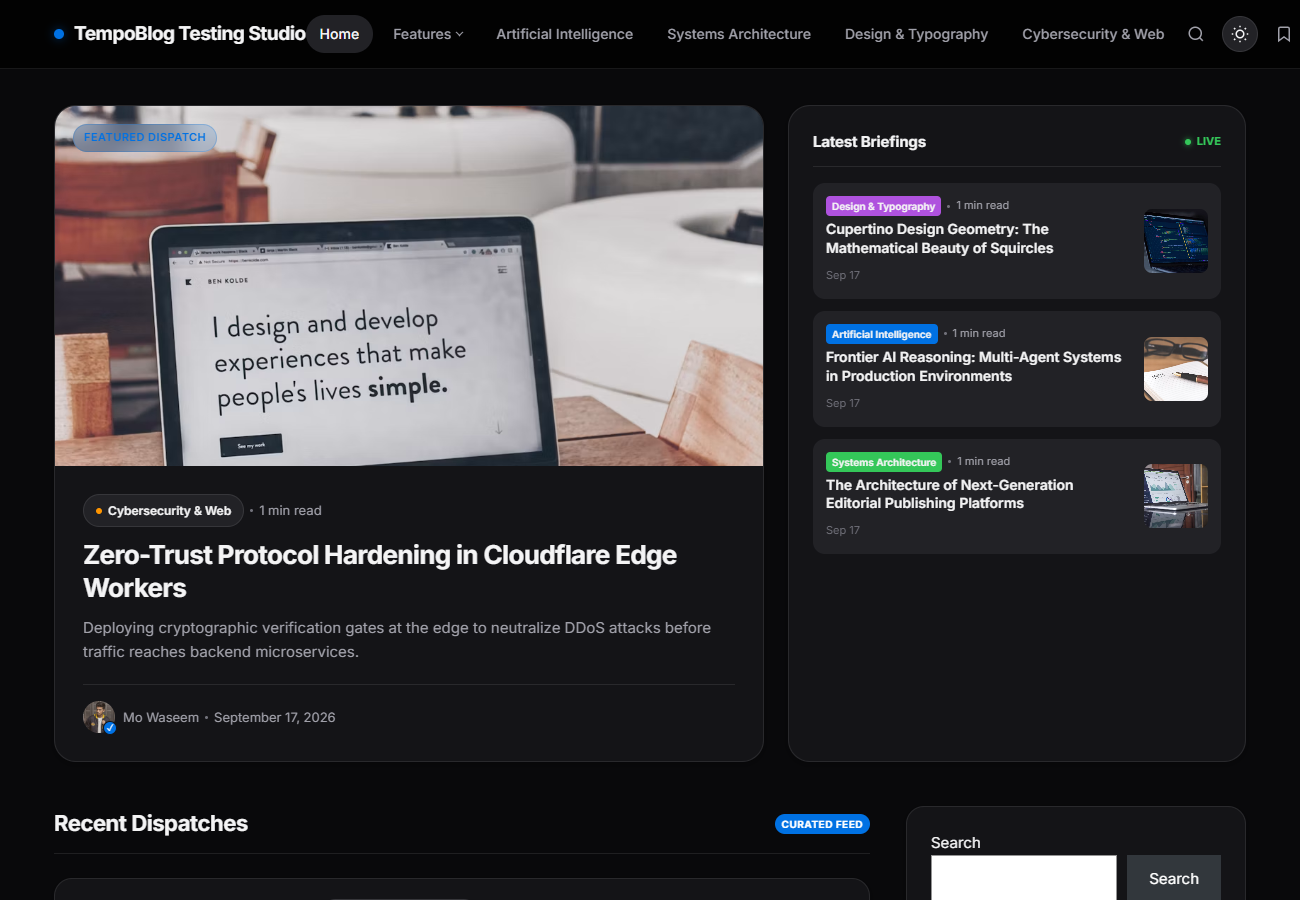Open the Cupertino Design Geometry thumbnail

click(1176, 241)
